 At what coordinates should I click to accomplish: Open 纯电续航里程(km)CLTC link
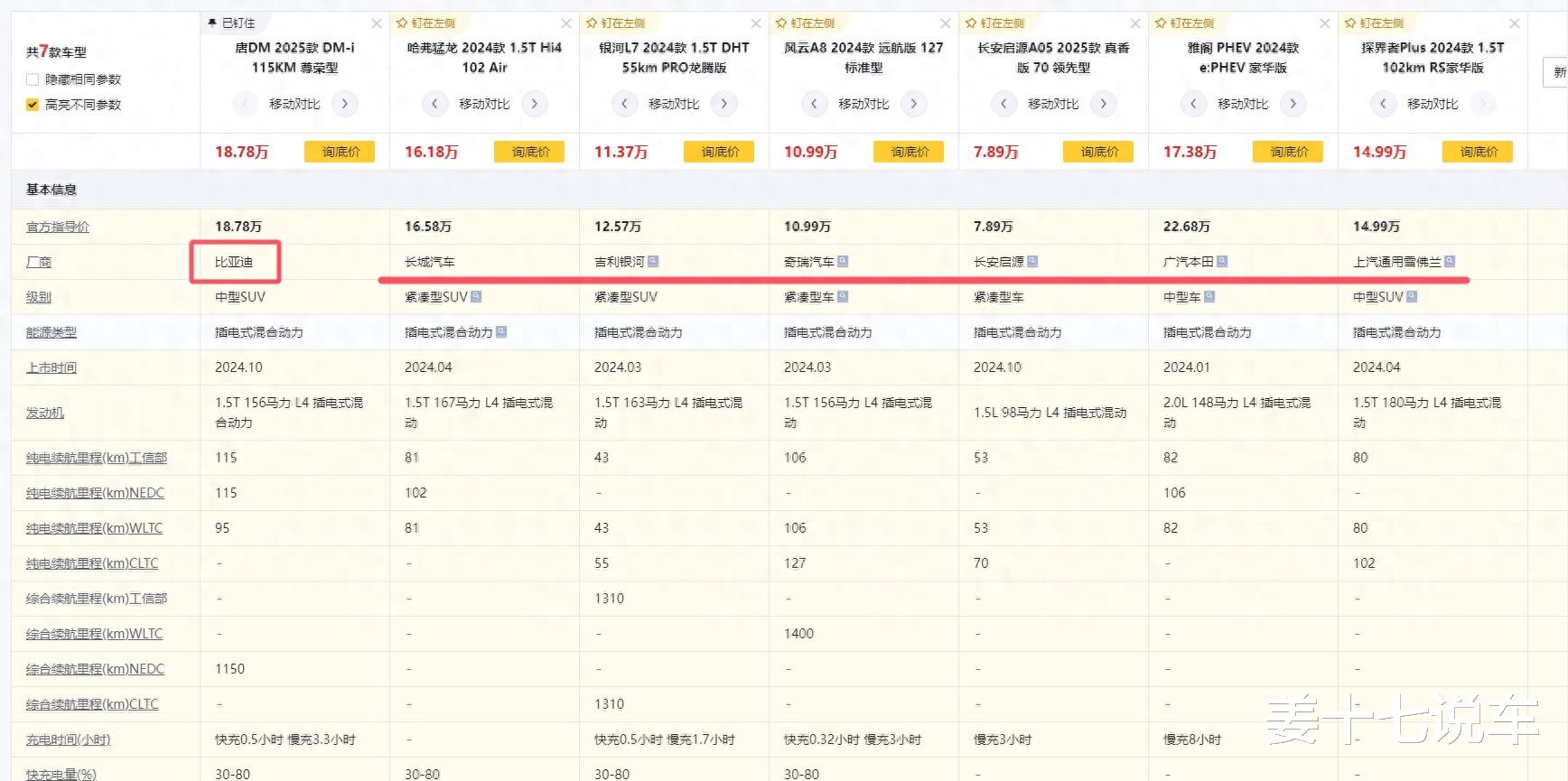92,563
